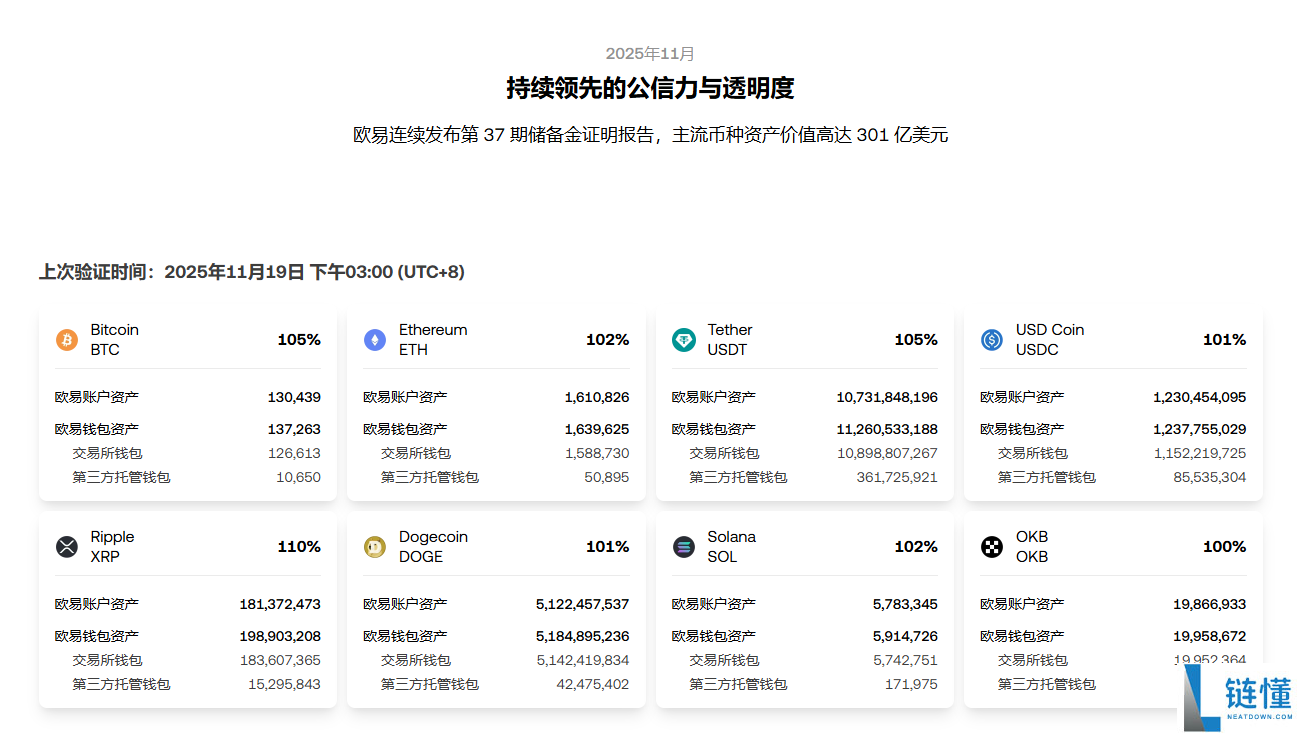Image resolution: width=1297 pixels, height=733 pixels.
Task: Select the Ethereum ETH card title
Action: pos(433,340)
